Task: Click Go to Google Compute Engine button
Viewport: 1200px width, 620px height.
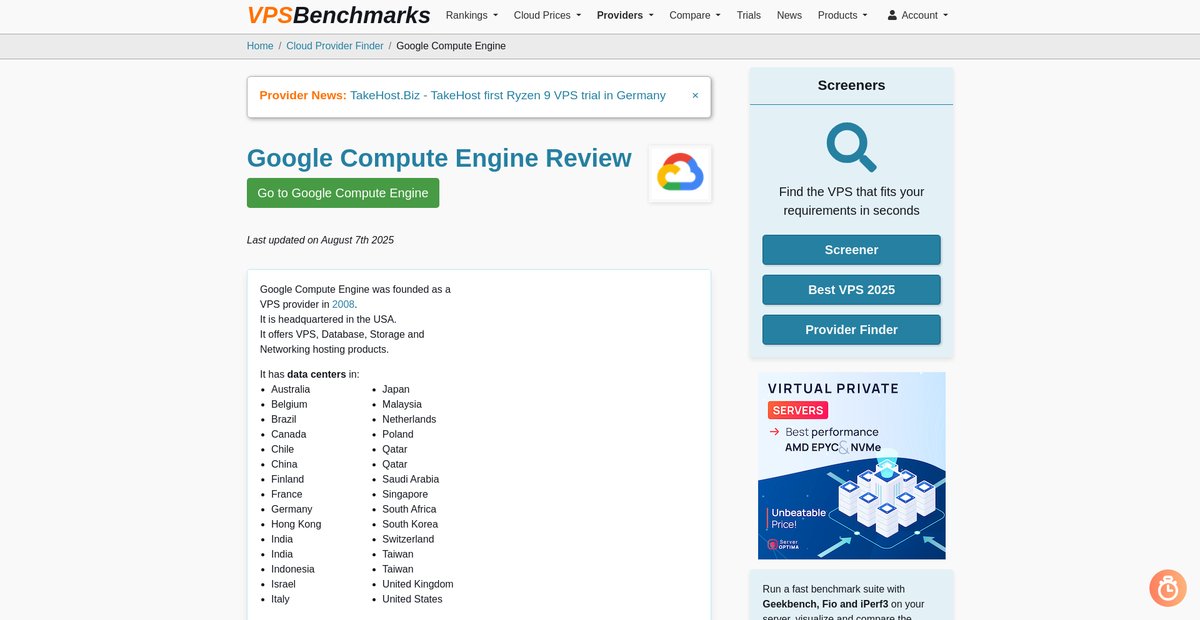Action: (x=343, y=193)
